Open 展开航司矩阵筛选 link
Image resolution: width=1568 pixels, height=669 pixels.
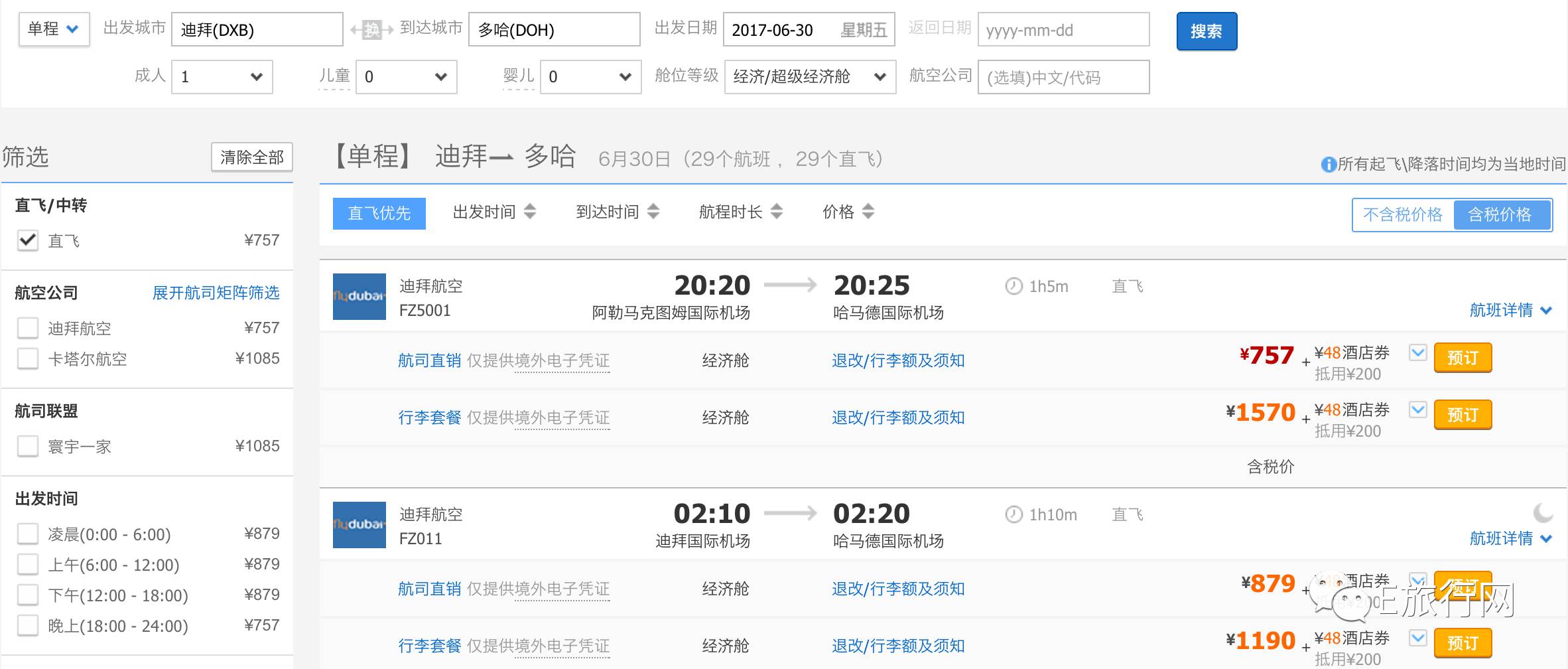click(x=216, y=293)
